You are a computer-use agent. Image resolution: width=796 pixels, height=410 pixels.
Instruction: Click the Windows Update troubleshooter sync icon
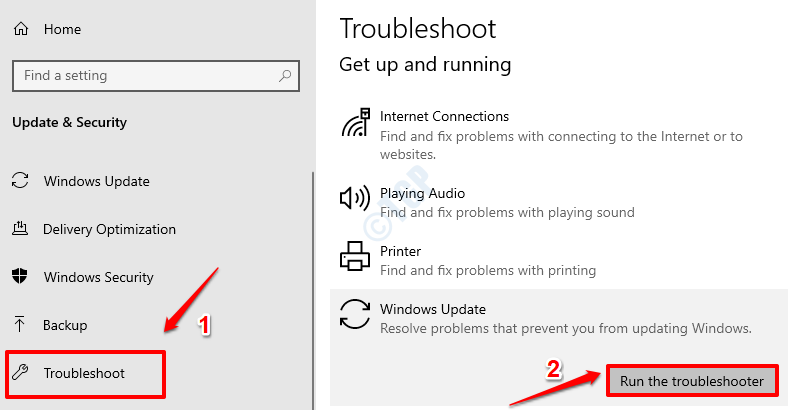pyautogui.click(x=355, y=314)
